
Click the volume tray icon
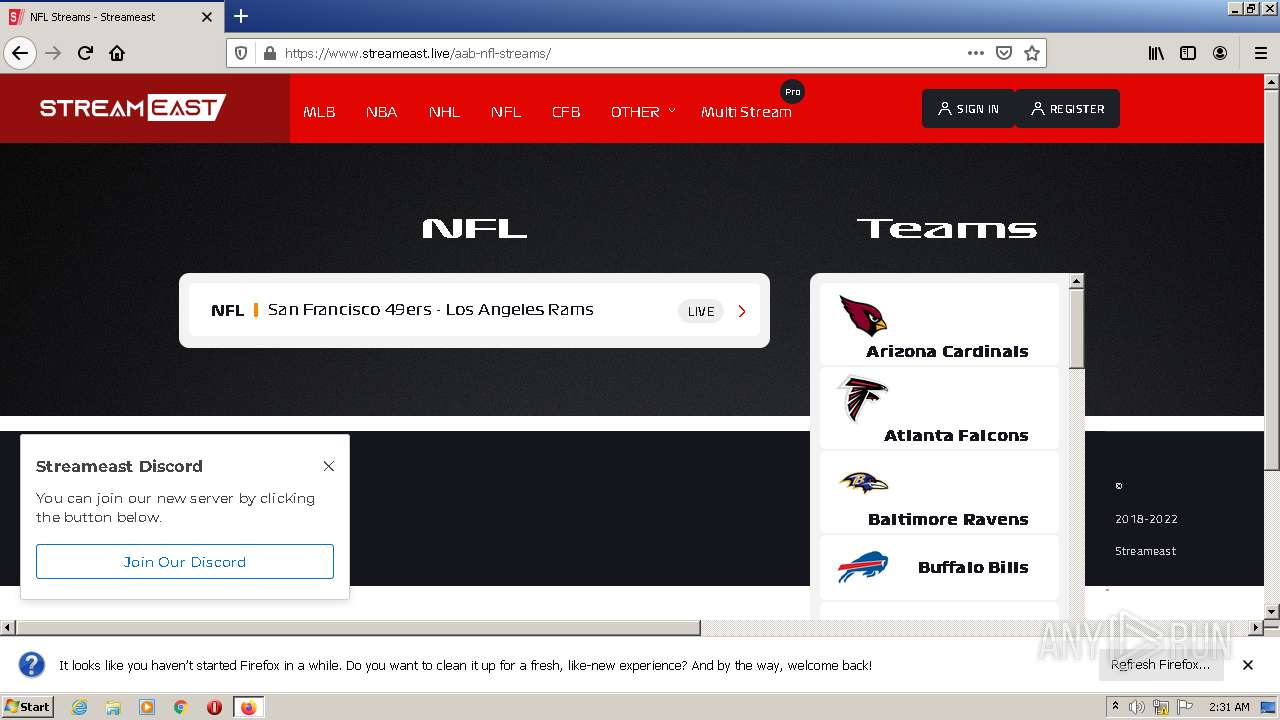tap(1137, 707)
